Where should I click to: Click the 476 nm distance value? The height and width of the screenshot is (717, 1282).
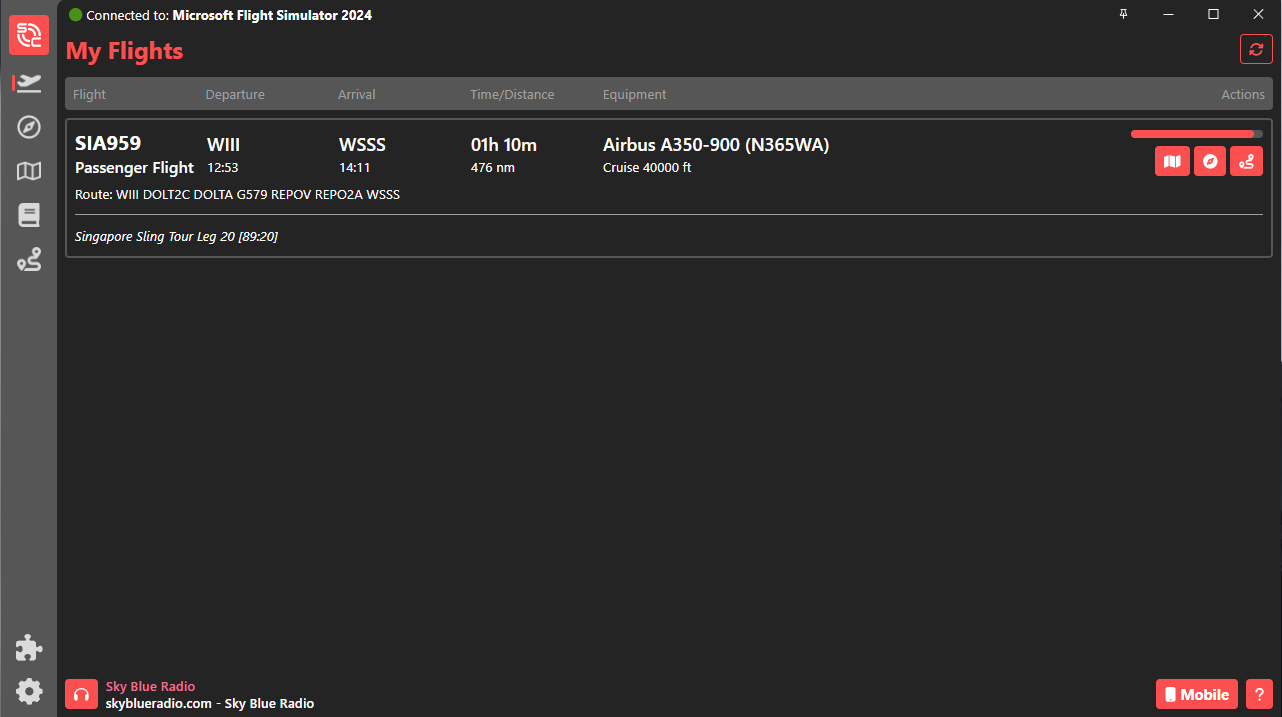493,168
